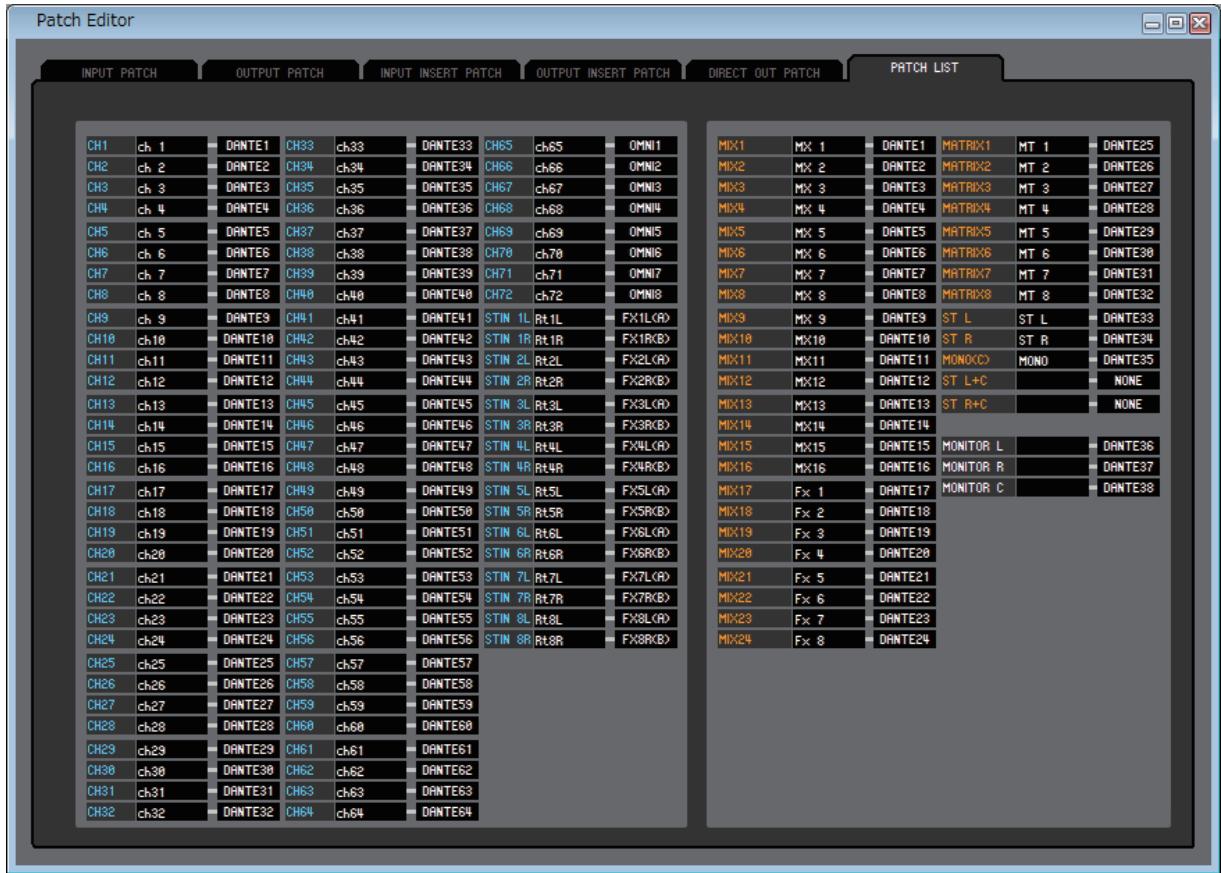This screenshot has width=1221, height=873.
Task: Click the DANTE38 patch for MONITOR C
Action: point(1128,487)
